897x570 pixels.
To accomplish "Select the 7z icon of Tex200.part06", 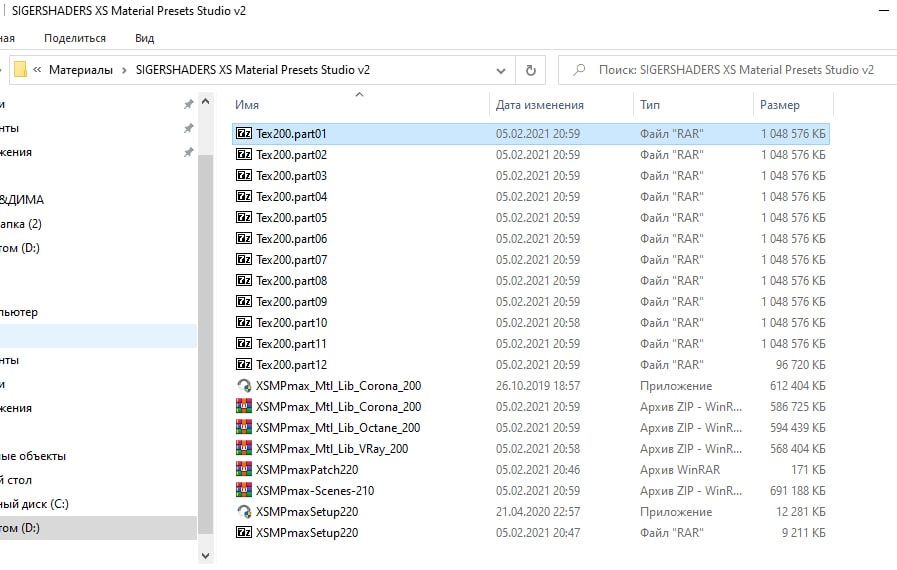I will click(244, 238).
